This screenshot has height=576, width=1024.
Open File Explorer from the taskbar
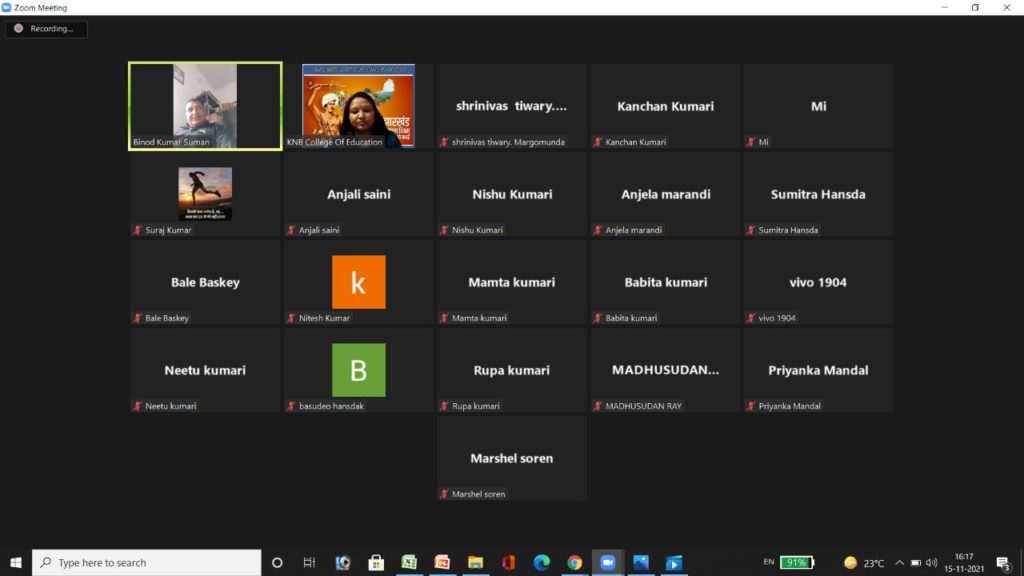tap(475, 562)
